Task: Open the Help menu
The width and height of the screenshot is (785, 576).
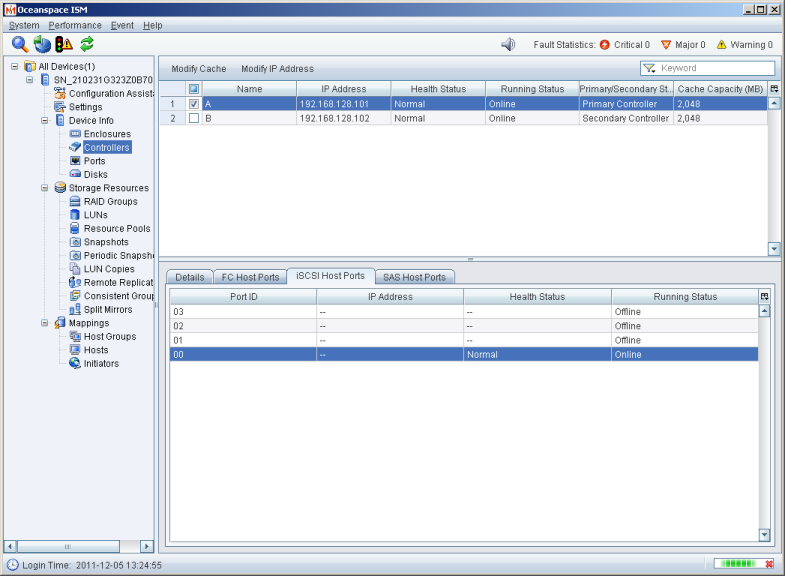Action: click(152, 25)
